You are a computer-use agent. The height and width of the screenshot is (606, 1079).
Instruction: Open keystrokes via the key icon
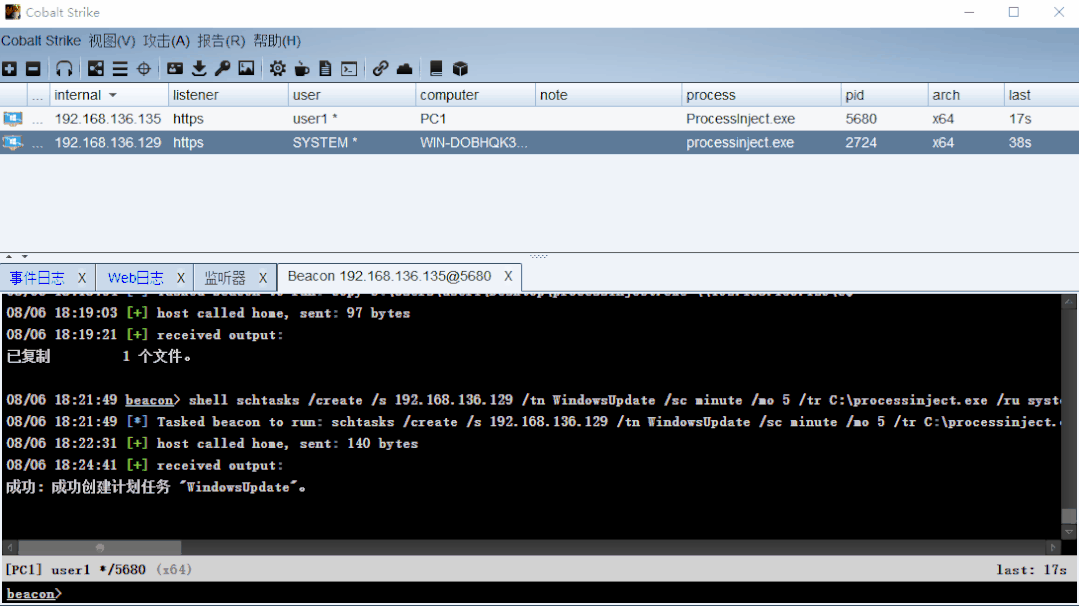click(x=222, y=69)
